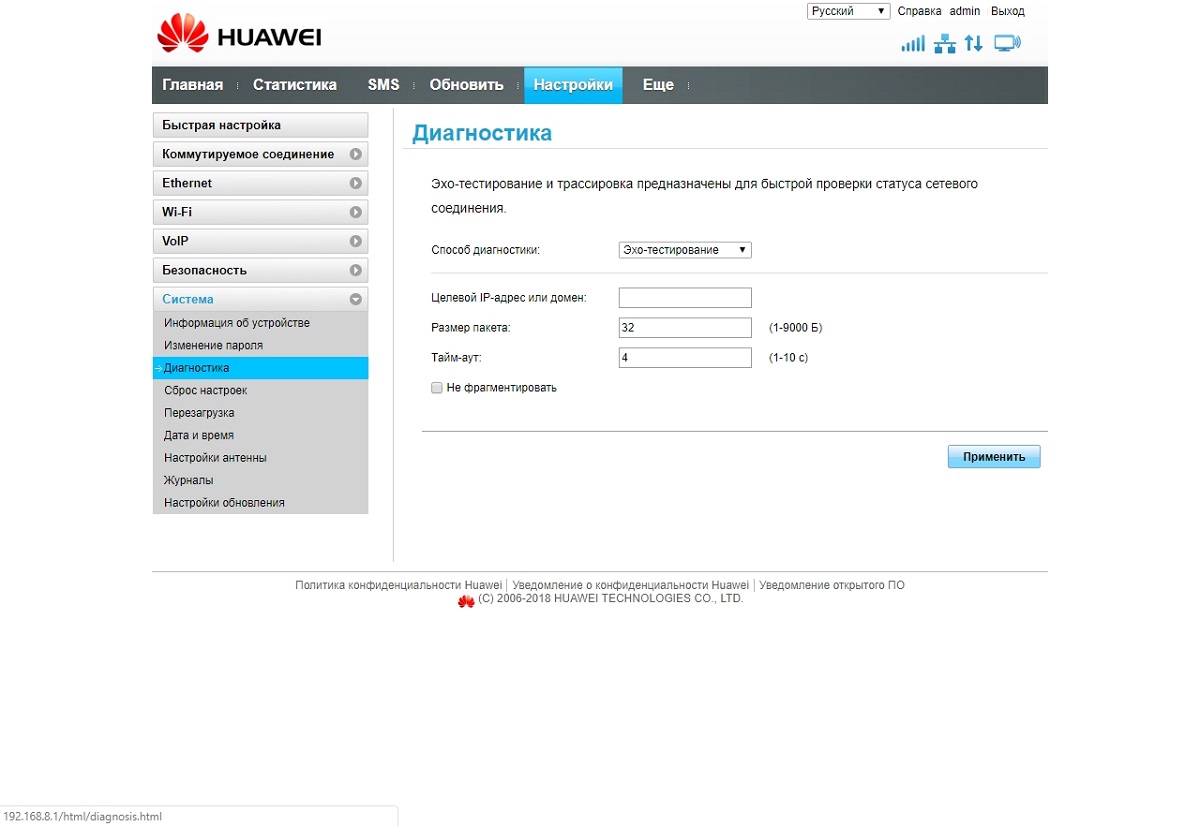Expand Коммутируемое соединение section arrow
The height and width of the screenshot is (826, 1200).
click(356, 155)
